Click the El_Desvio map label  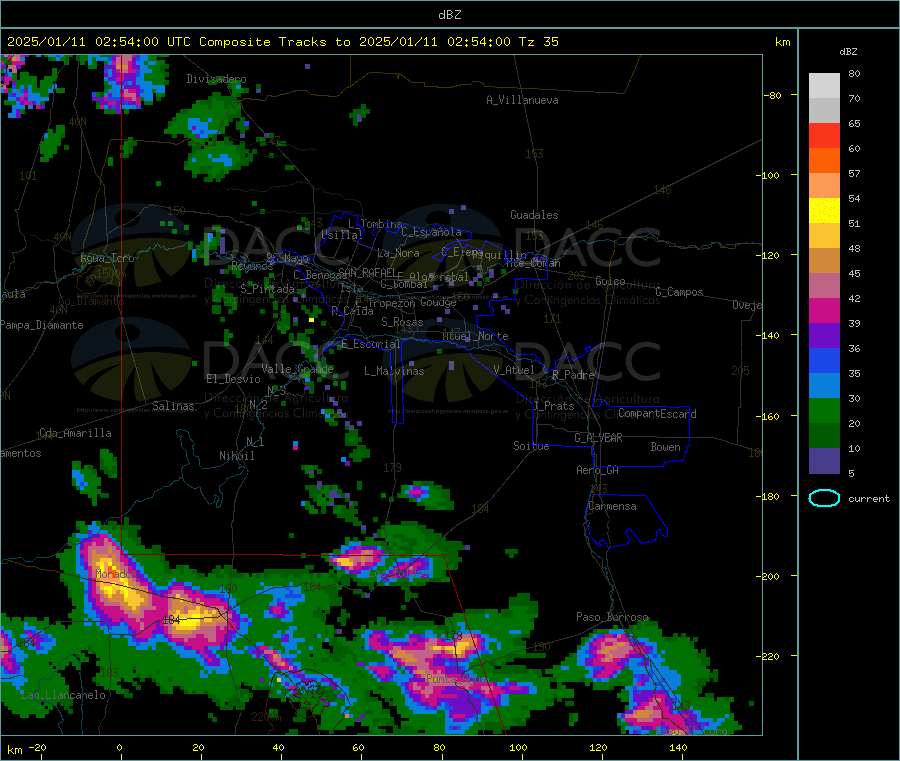234,379
